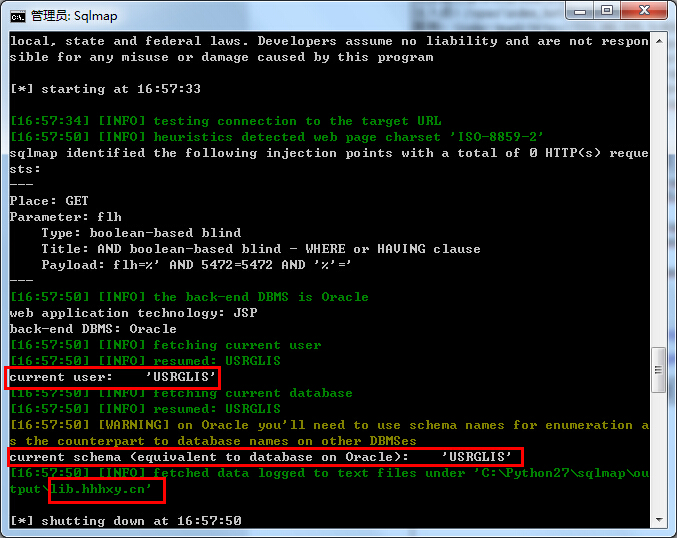Click 'web application technology: JSP' line
677x538 pixels.
[x=133, y=313]
